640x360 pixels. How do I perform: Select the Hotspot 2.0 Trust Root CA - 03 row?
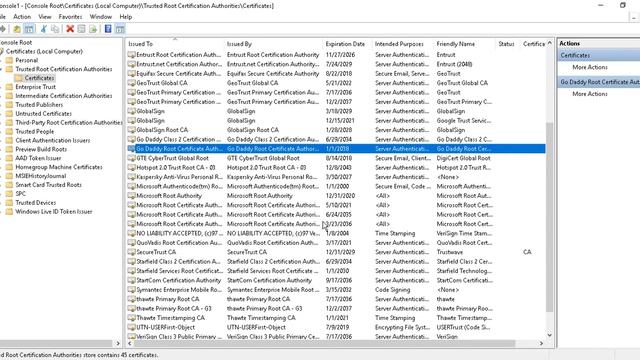coord(336,168)
